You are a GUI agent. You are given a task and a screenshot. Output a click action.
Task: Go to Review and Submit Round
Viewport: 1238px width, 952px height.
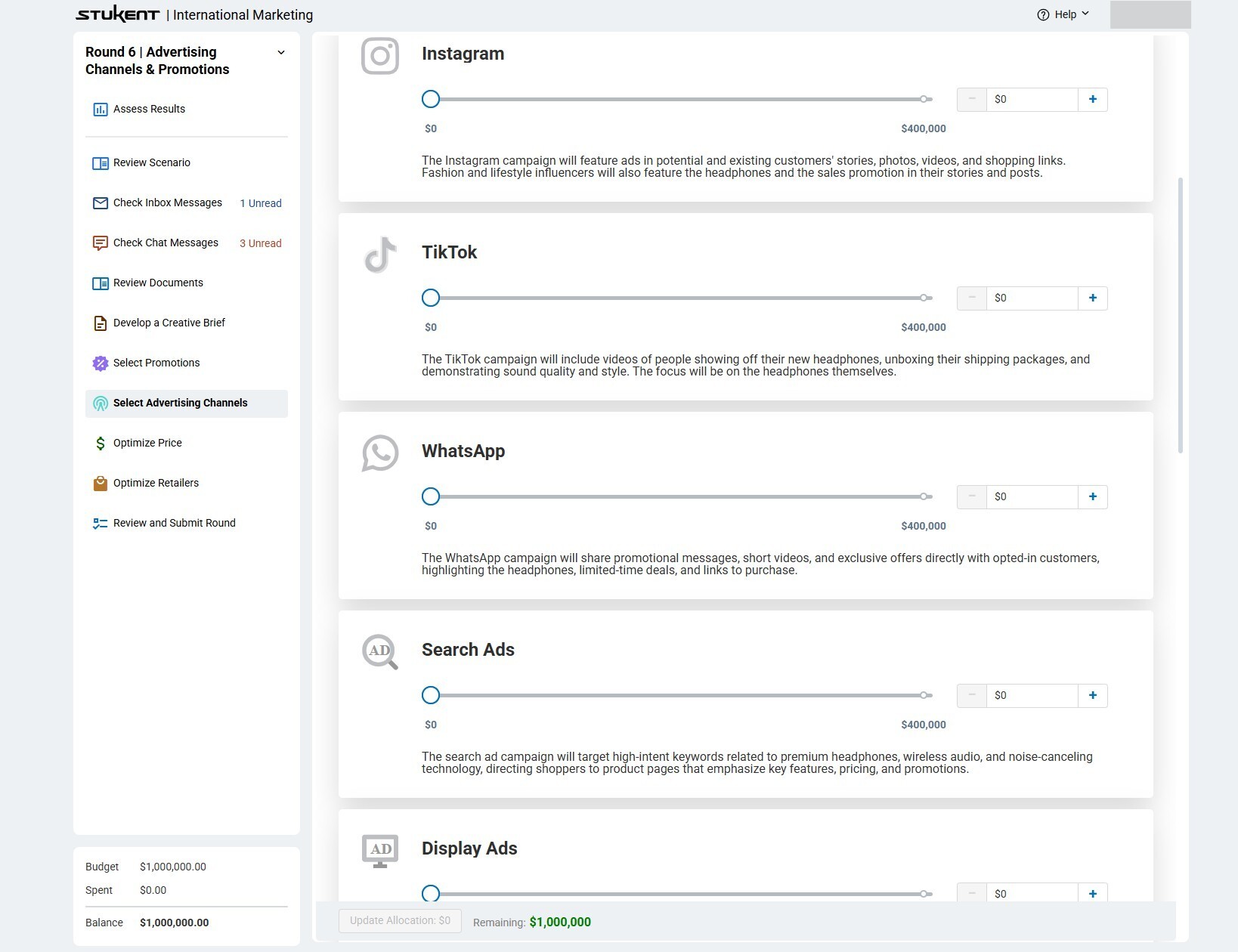[187, 524]
